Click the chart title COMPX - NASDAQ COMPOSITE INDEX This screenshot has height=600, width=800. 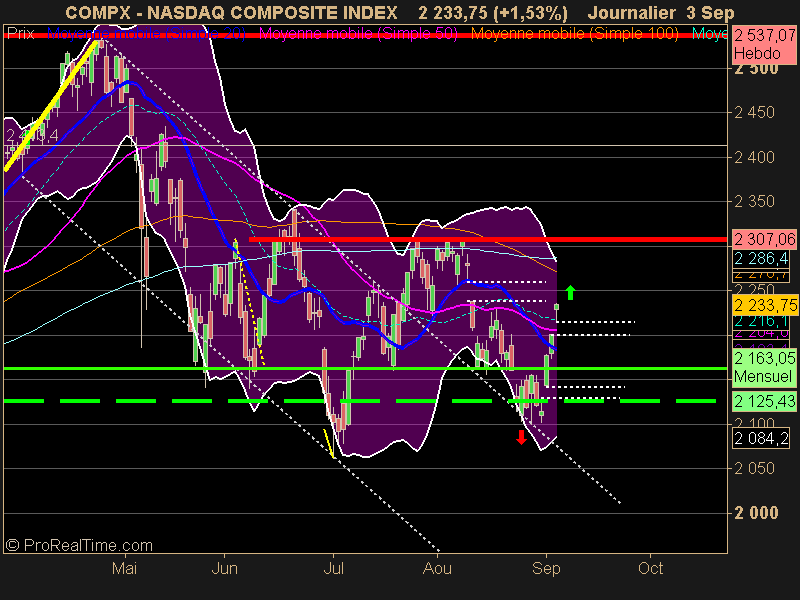click(231, 12)
